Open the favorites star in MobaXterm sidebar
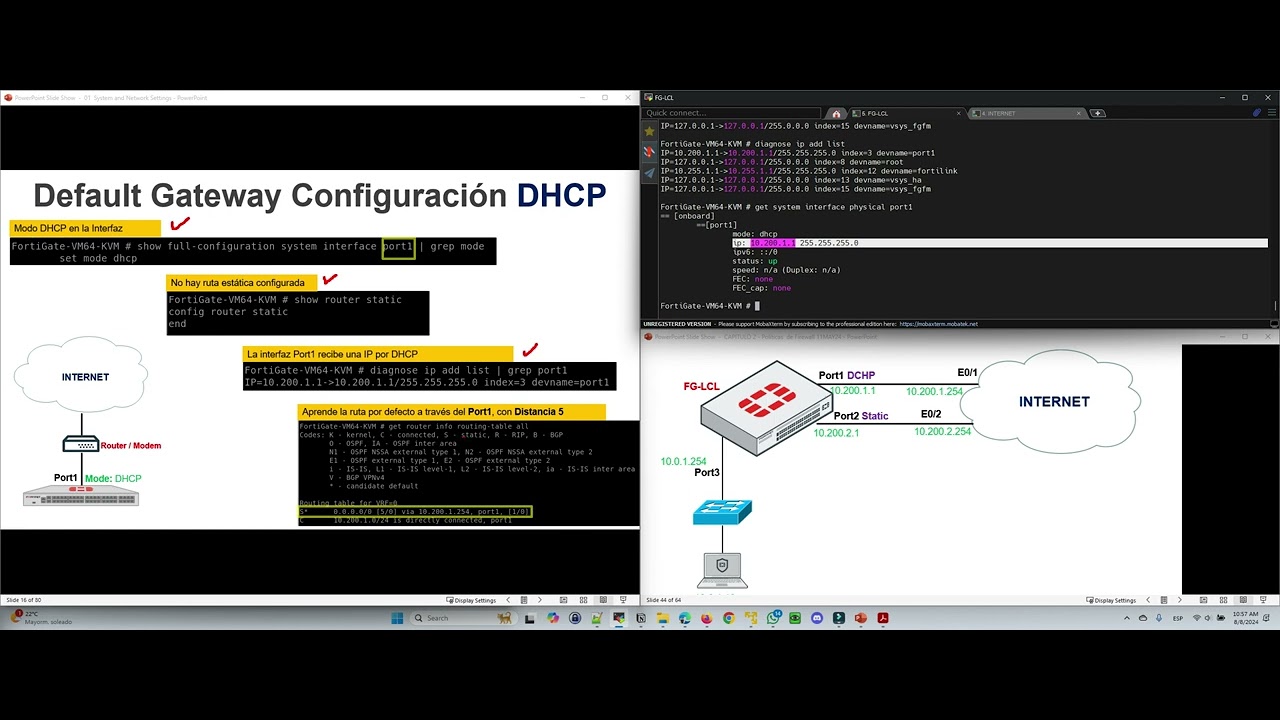 tap(650, 131)
